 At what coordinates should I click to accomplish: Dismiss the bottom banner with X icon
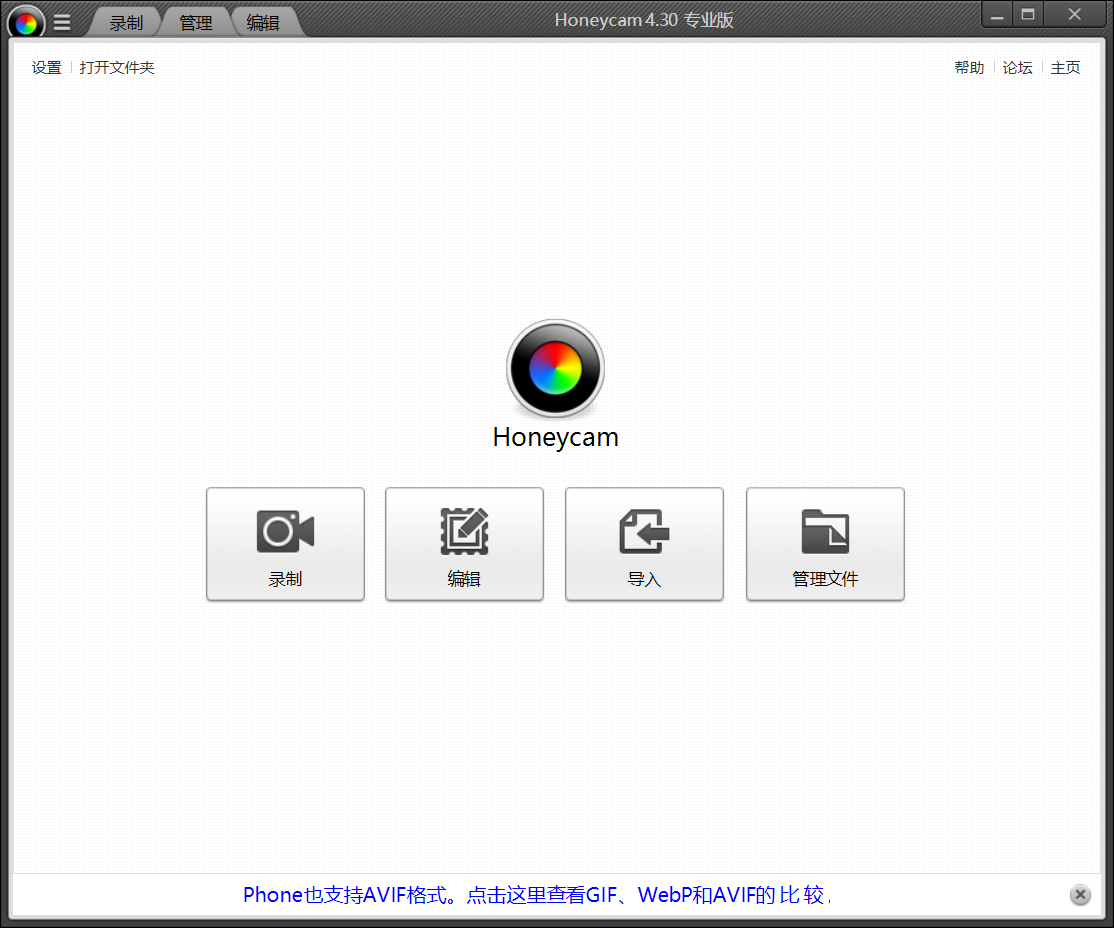(1080, 895)
